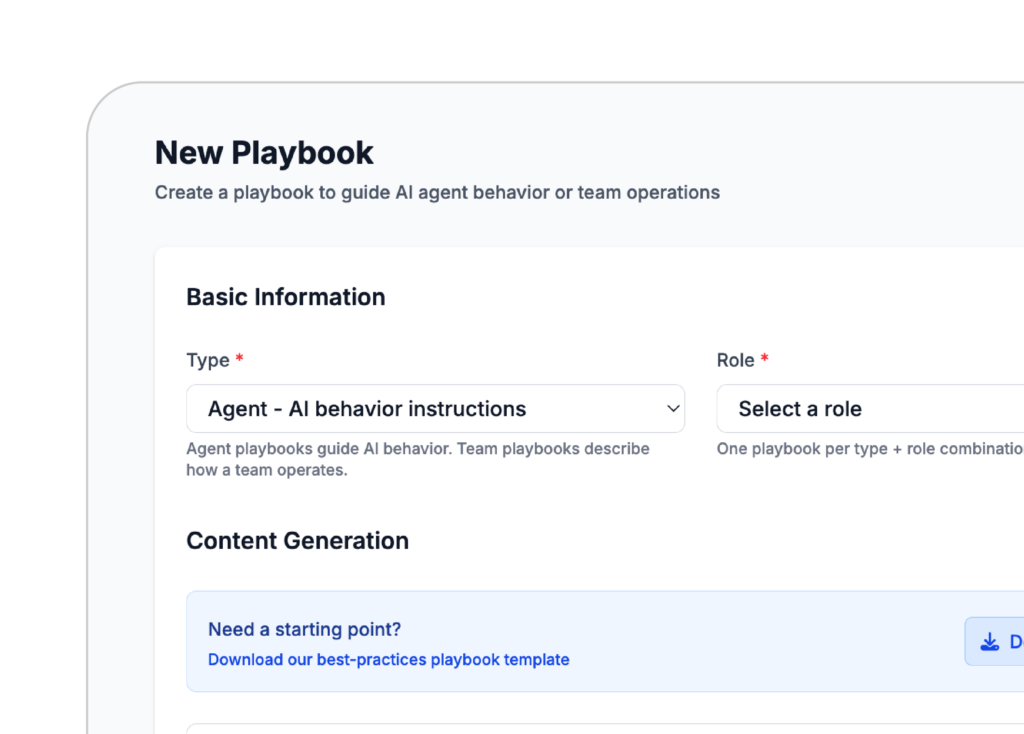Screen dimensions: 1024x734
Task: Click 'Download our best-practices playbook template' link
Action: pyautogui.click(x=388, y=660)
